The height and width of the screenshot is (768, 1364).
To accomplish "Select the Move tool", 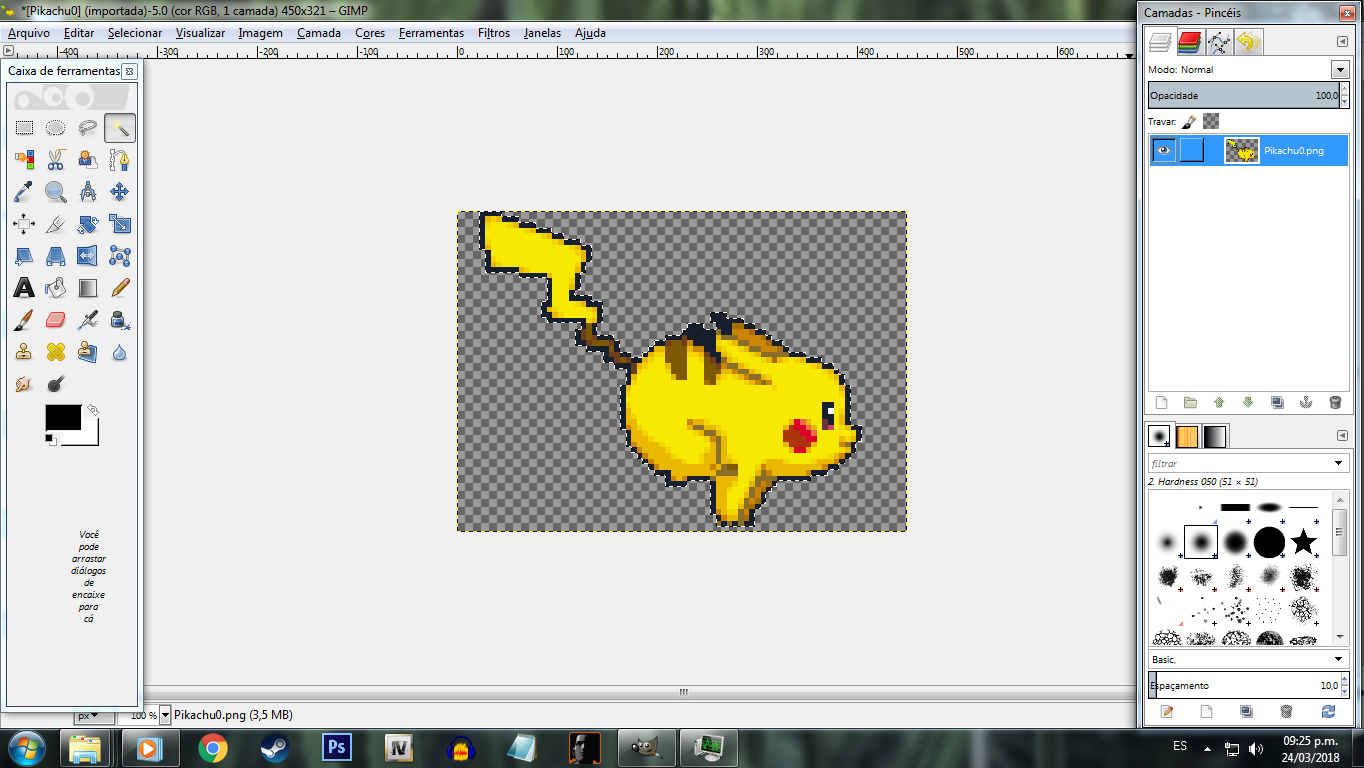I will pyautogui.click(x=120, y=192).
